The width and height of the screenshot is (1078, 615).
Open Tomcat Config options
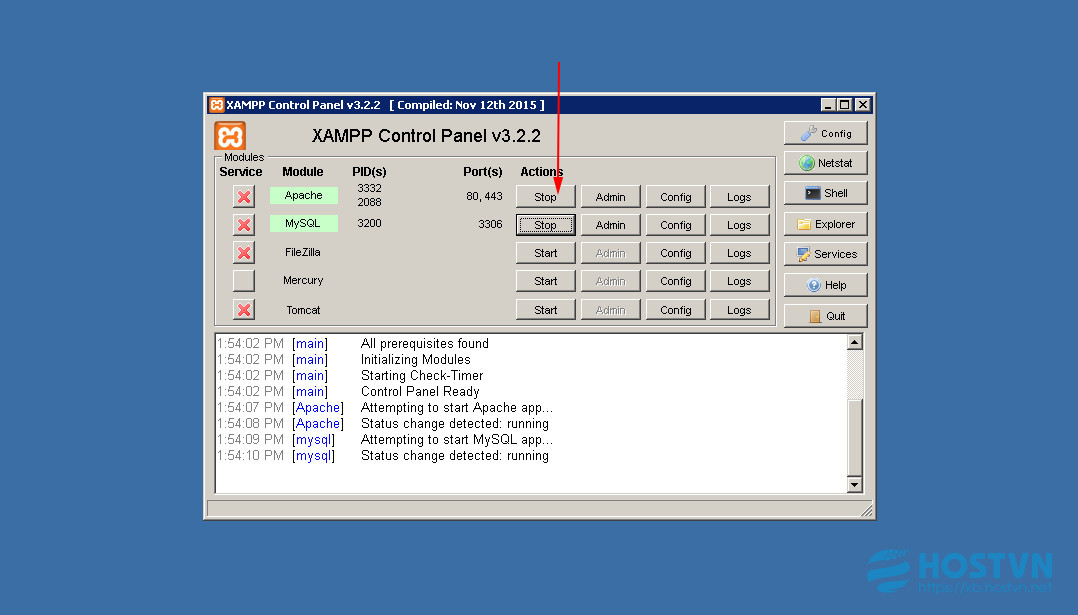pyautogui.click(x=676, y=311)
